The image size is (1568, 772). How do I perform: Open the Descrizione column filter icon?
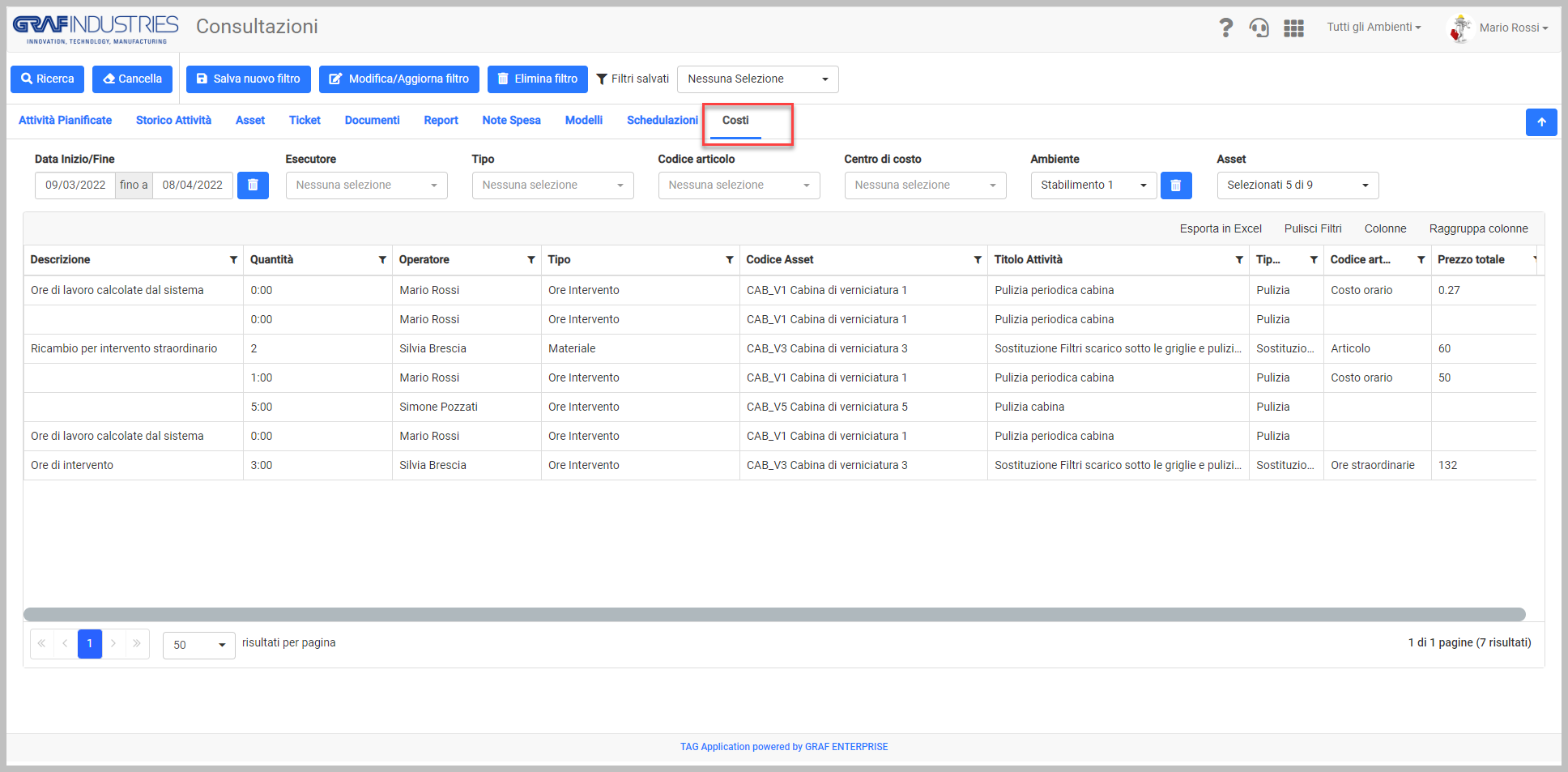pyautogui.click(x=233, y=260)
